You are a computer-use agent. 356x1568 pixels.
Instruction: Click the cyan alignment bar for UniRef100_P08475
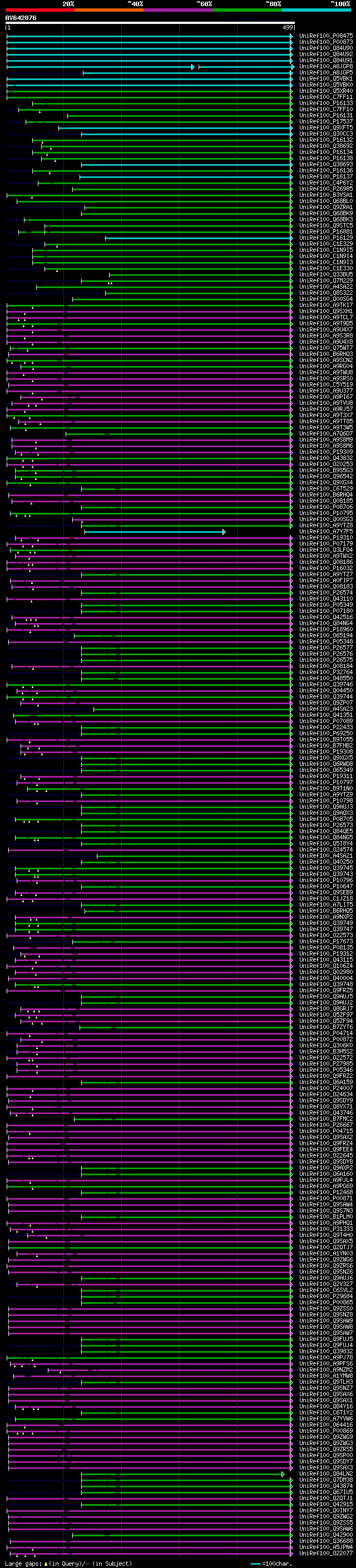[150, 36]
